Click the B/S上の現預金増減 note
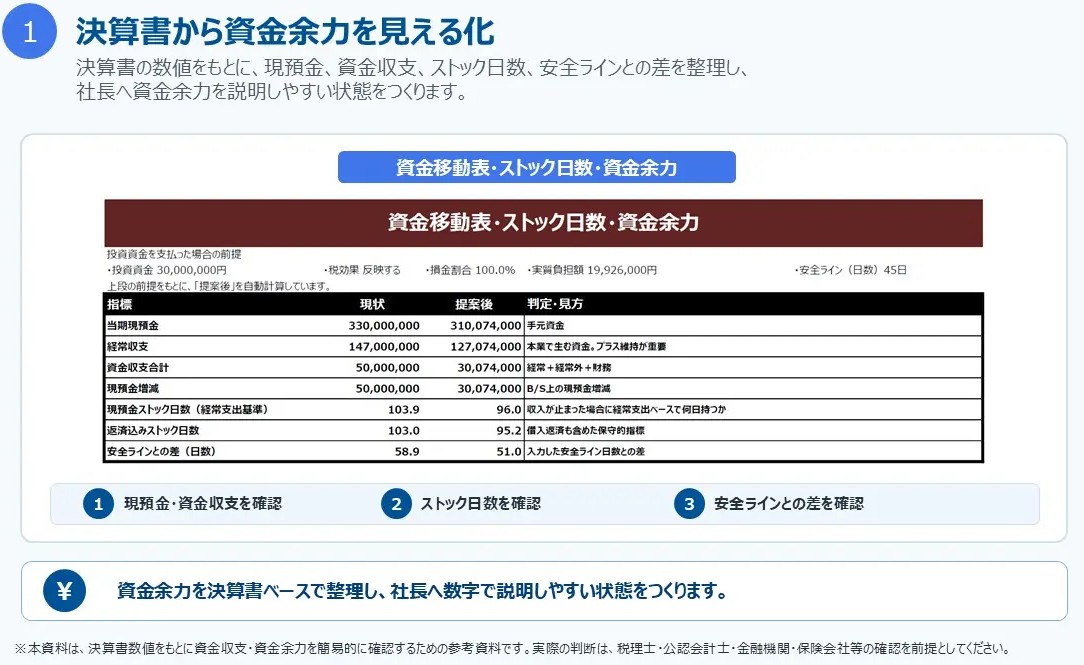The width and height of the screenshot is (1084, 665). [x=568, y=388]
